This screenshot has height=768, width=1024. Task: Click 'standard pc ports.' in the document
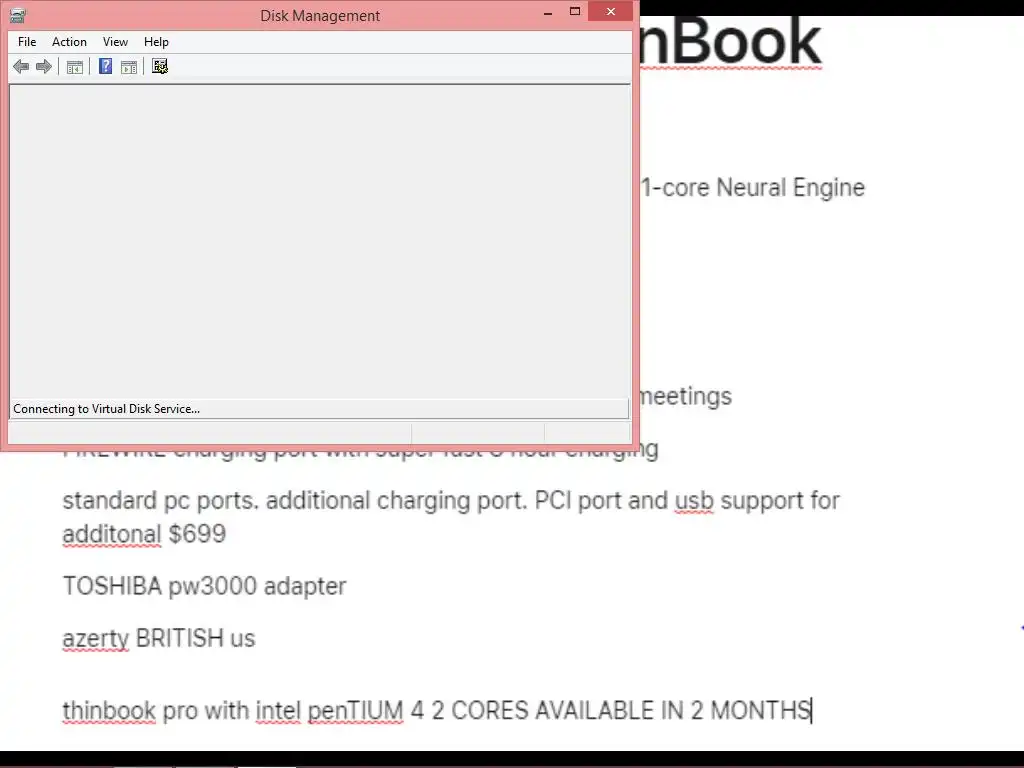tap(161, 501)
